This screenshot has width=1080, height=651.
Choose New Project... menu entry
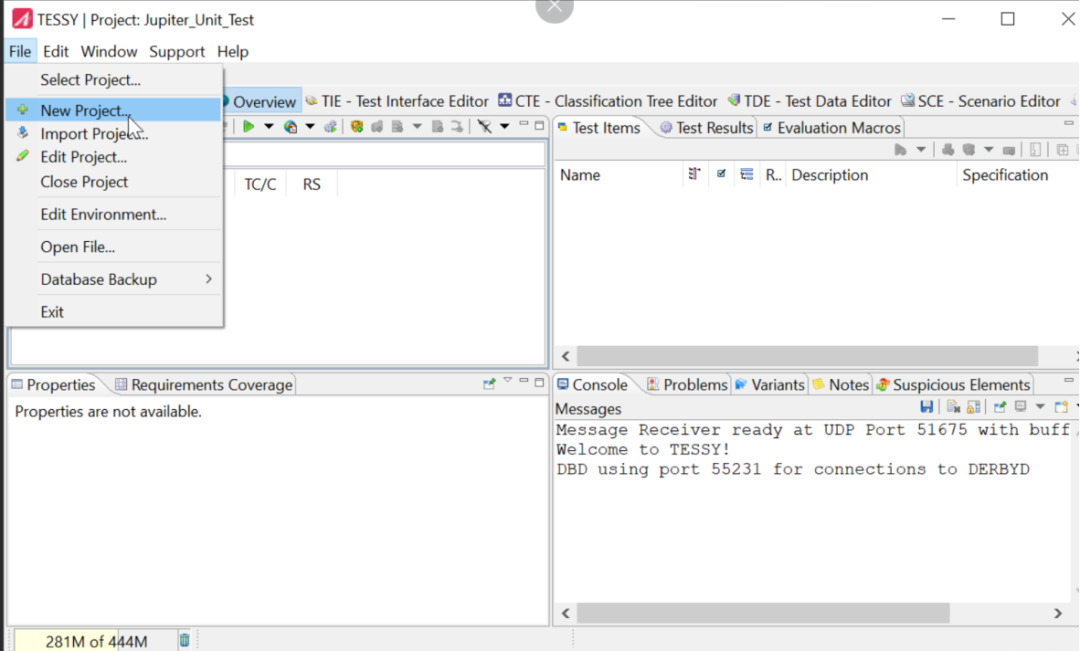coord(114,110)
